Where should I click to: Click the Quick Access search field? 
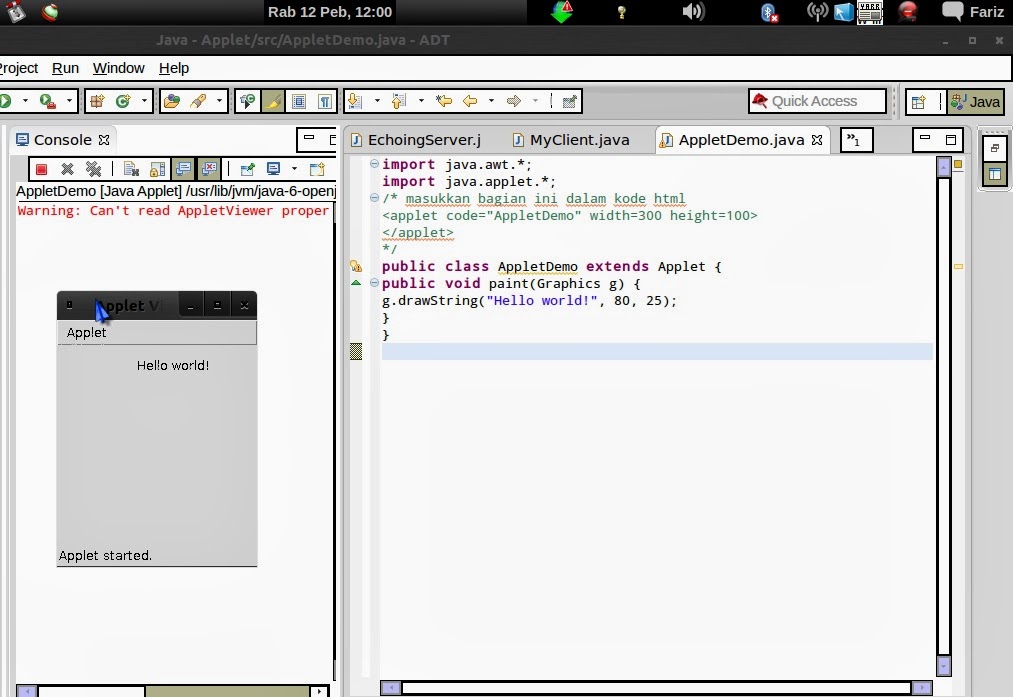click(x=815, y=101)
